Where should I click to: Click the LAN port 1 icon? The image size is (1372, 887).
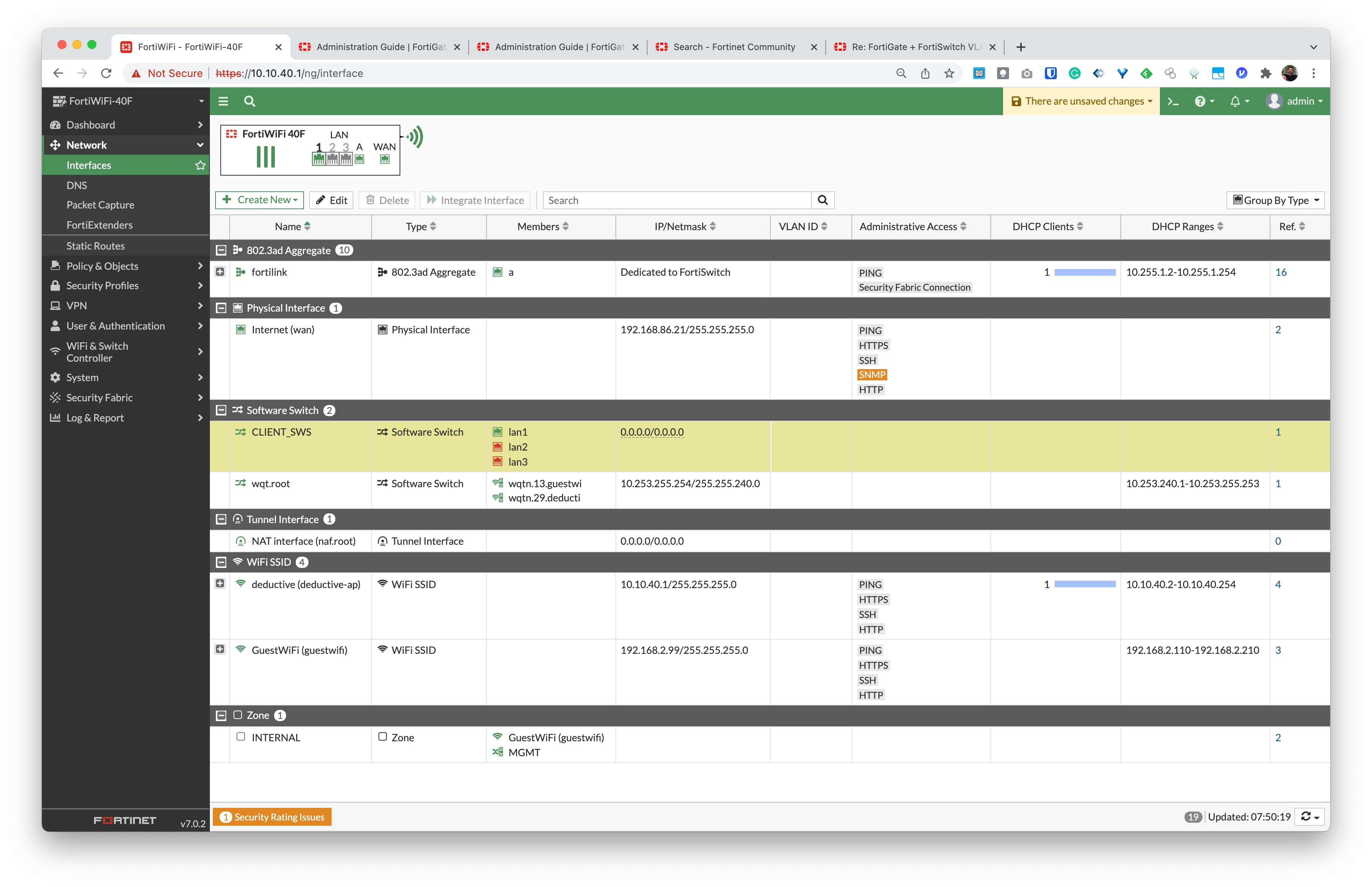click(319, 159)
